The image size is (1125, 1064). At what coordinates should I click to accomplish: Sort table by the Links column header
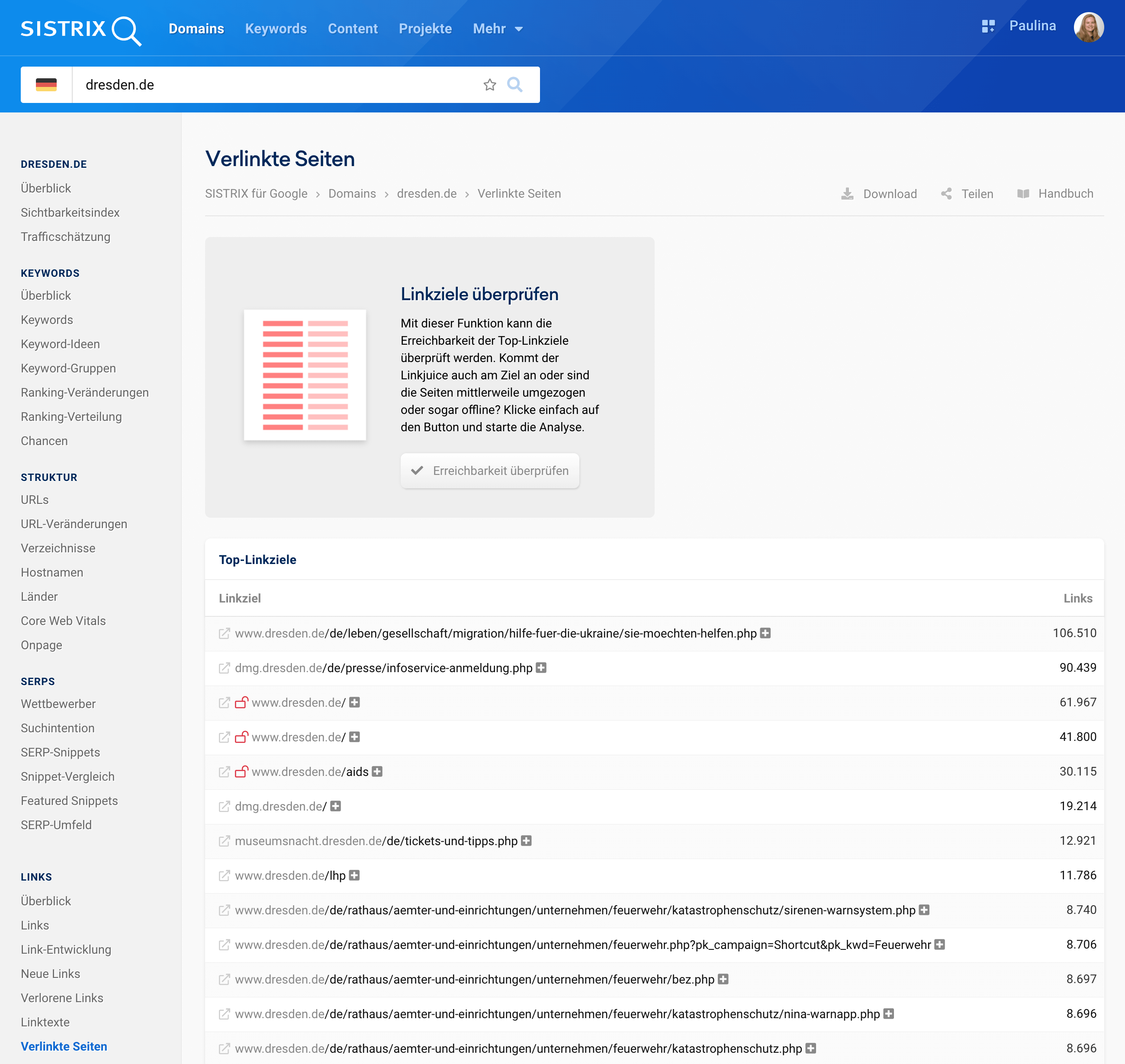[x=1077, y=598]
